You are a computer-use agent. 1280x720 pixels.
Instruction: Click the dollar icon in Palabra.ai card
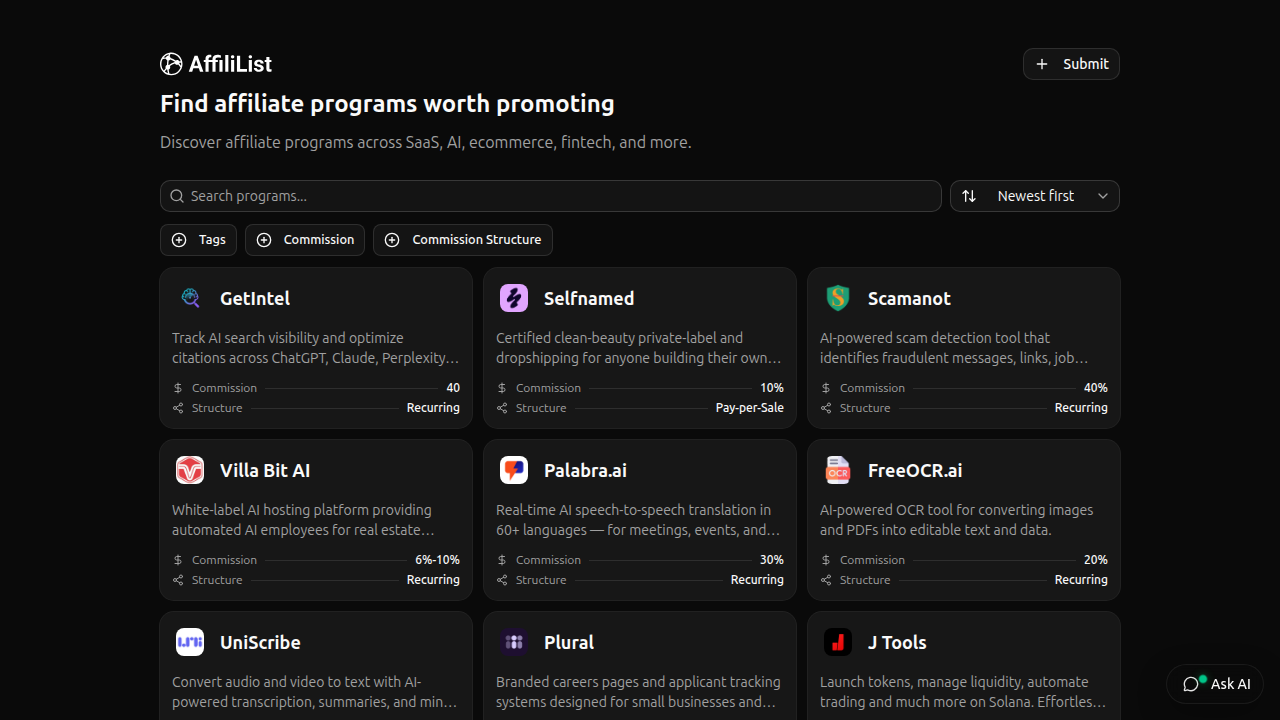[x=502, y=560]
